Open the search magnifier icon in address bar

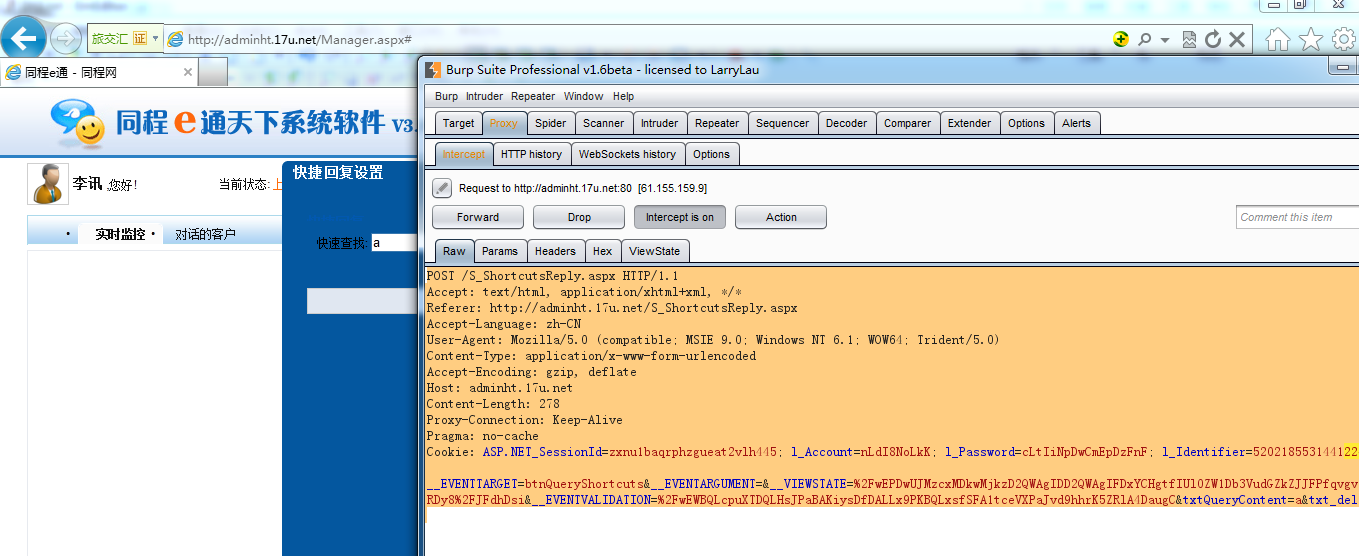pos(1145,40)
